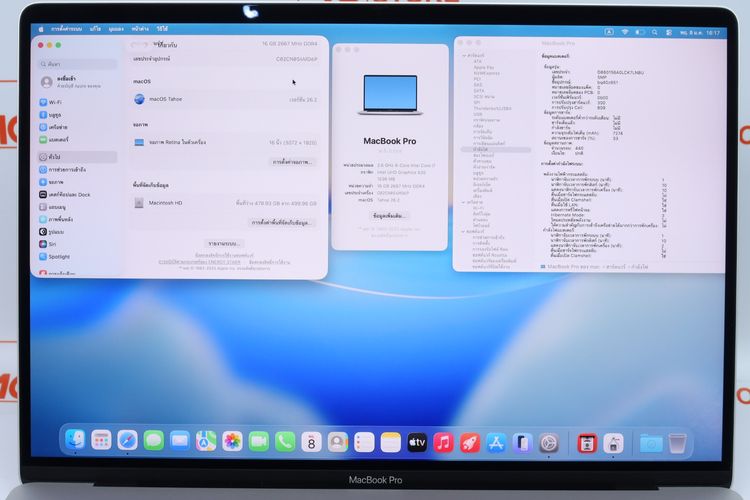This screenshot has height=500, width=750.
Task: Click the Macintosh HD storage row
Action: 225,203
